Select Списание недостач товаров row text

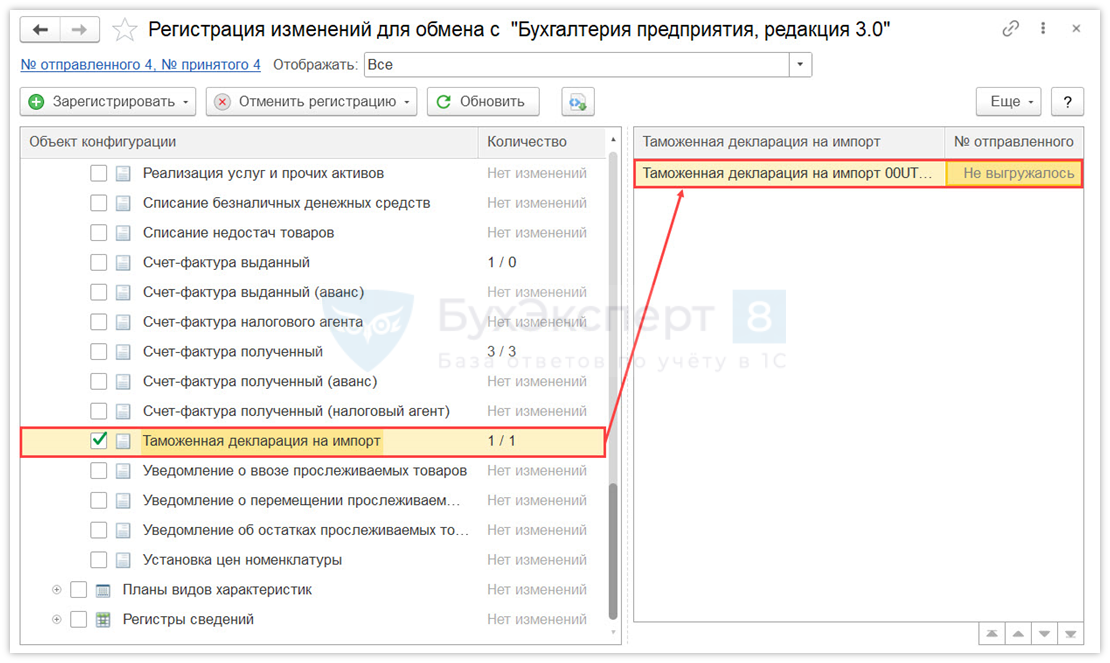(238, 233)
